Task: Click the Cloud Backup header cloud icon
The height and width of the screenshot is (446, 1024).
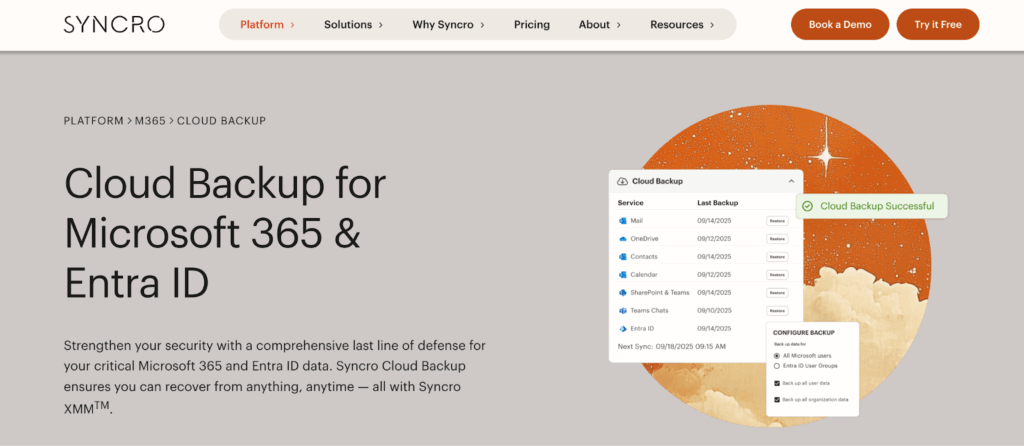Action: coord(623,181)
